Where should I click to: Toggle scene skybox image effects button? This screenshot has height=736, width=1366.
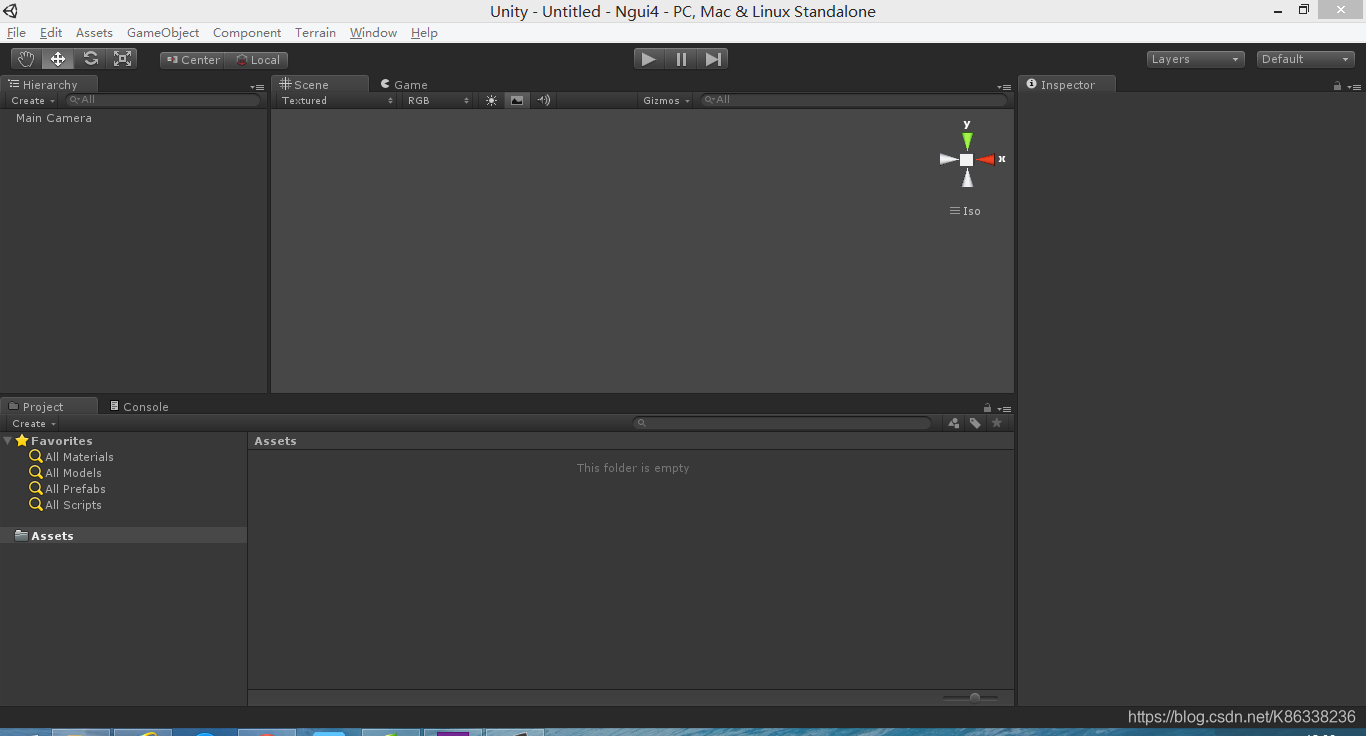(516, 100)
